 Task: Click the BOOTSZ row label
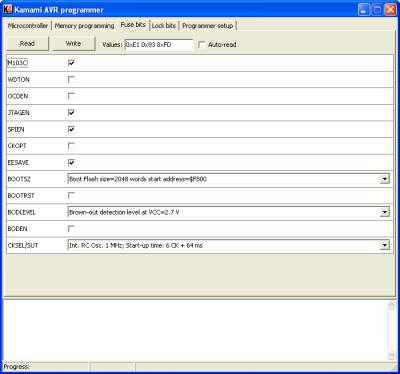(19, 179)
